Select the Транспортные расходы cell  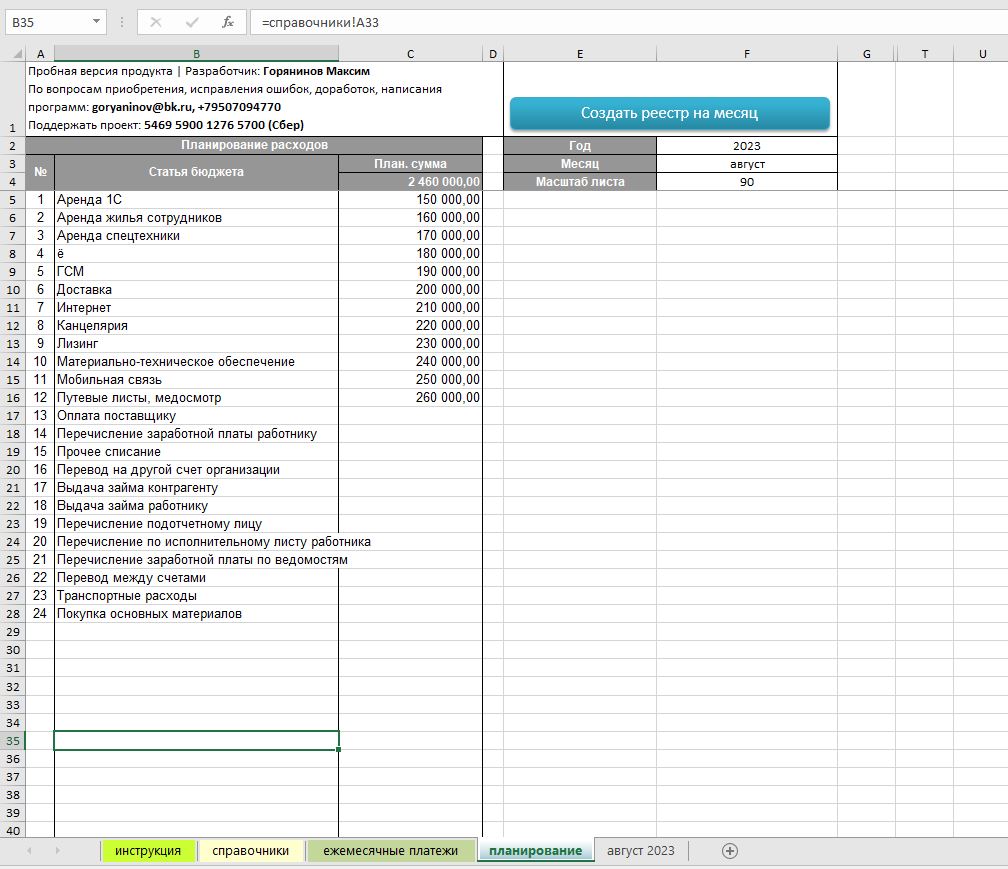[197, 596]
